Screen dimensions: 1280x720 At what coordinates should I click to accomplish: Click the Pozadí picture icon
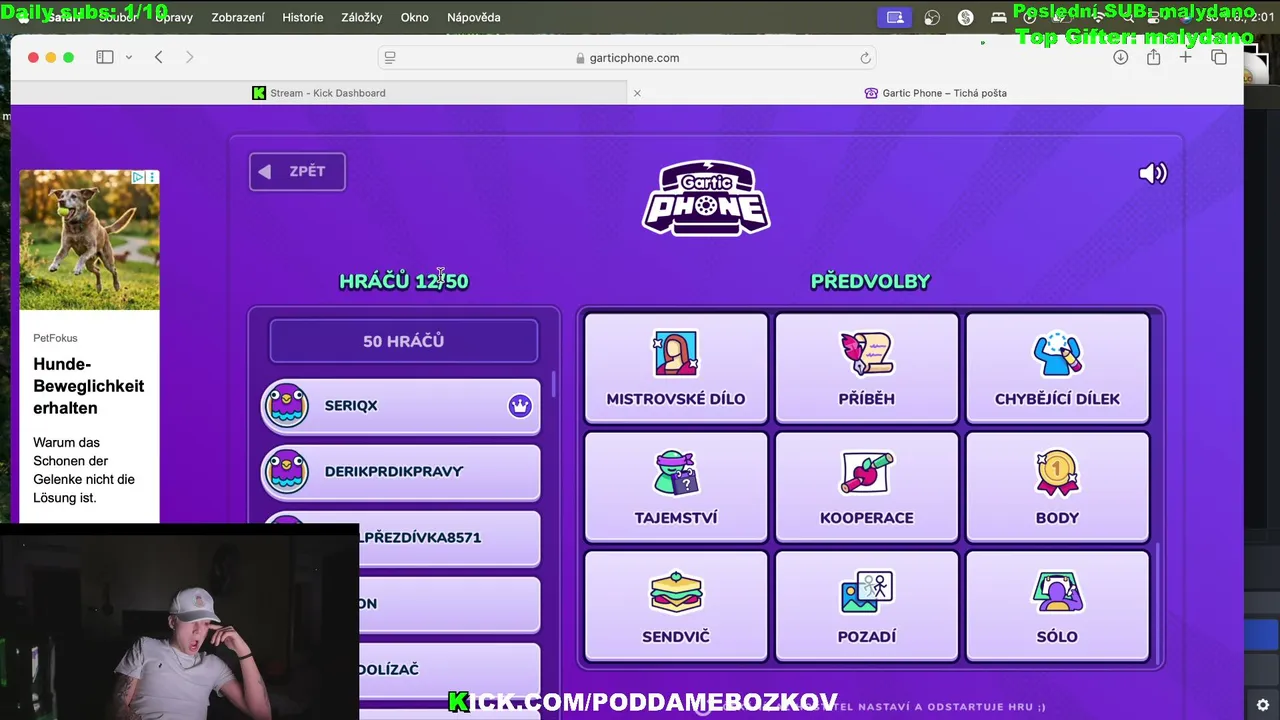pyautogui.click(x=867, y=592)
